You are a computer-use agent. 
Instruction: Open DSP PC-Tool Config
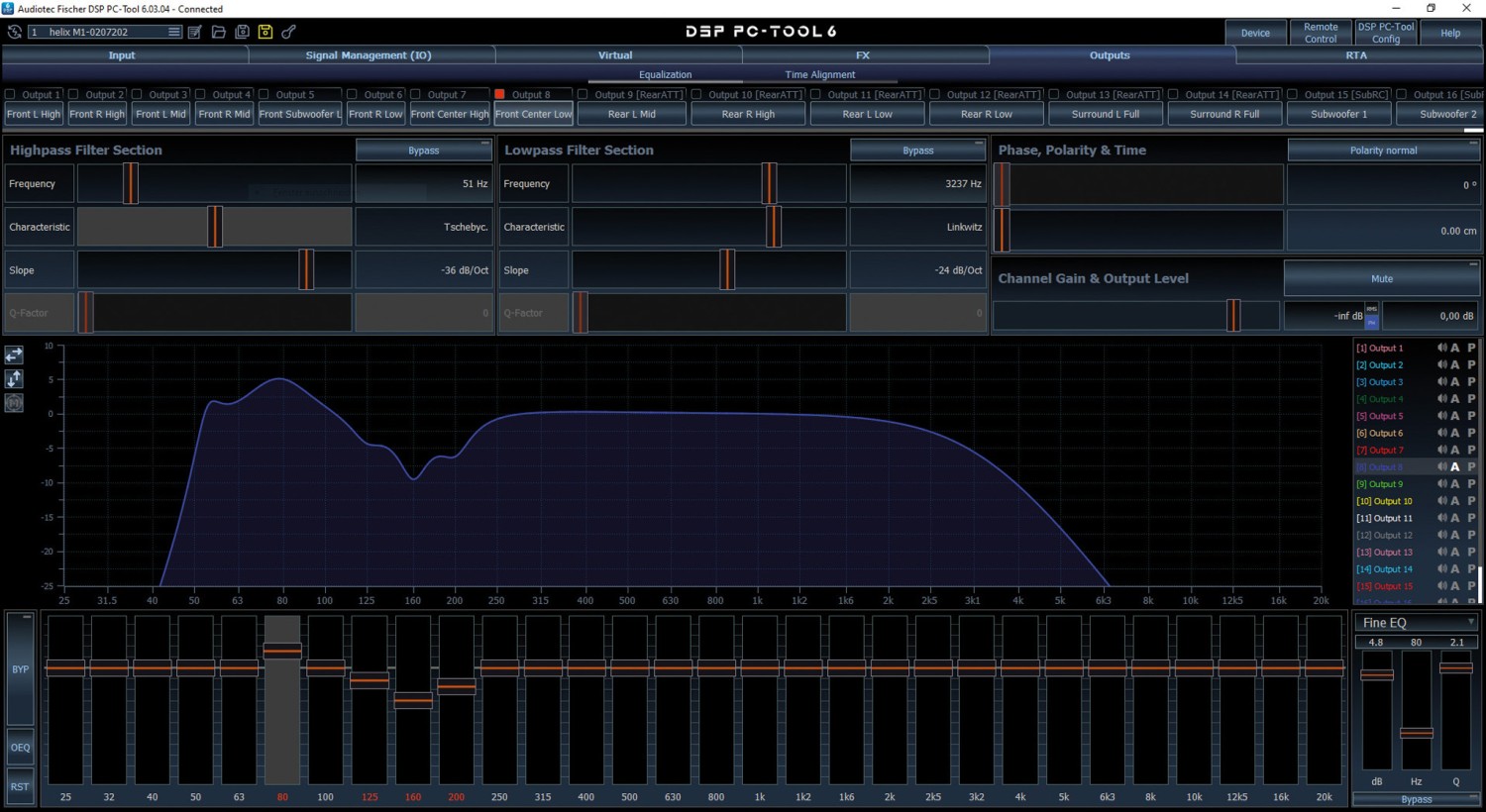coord(1386,33)
